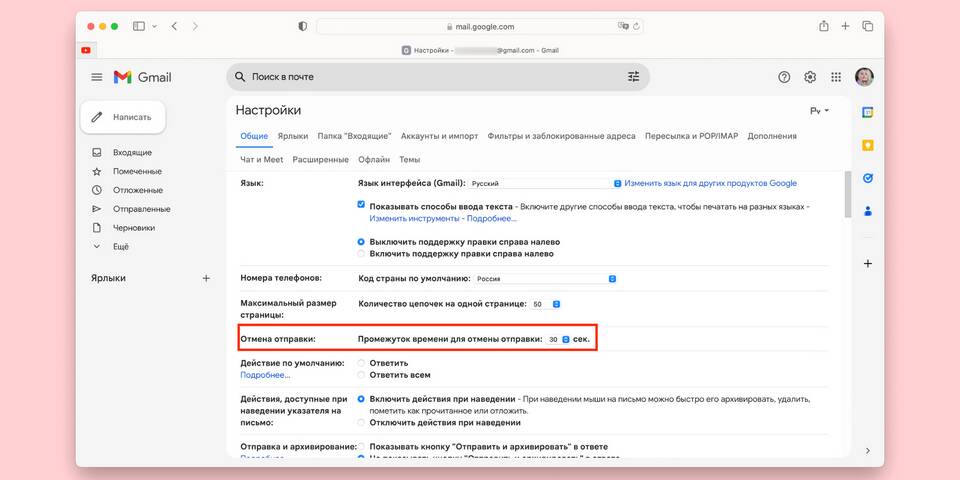The height and width of the screenshot is (480, 960).
Task: Select the Ответить radio option
Action: (361, 363)
